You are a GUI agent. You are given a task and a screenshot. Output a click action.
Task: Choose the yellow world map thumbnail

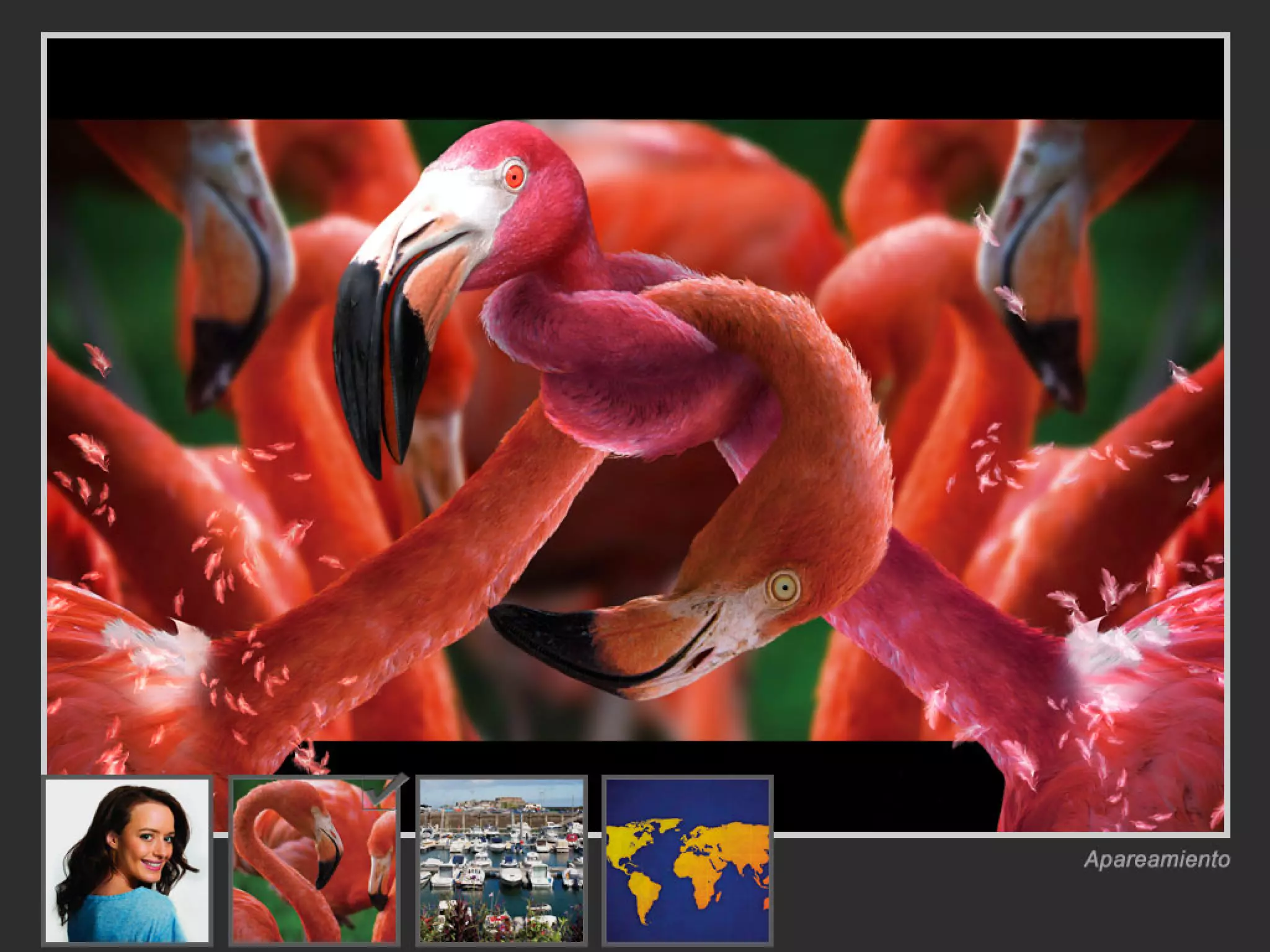[x=687, y=860]
